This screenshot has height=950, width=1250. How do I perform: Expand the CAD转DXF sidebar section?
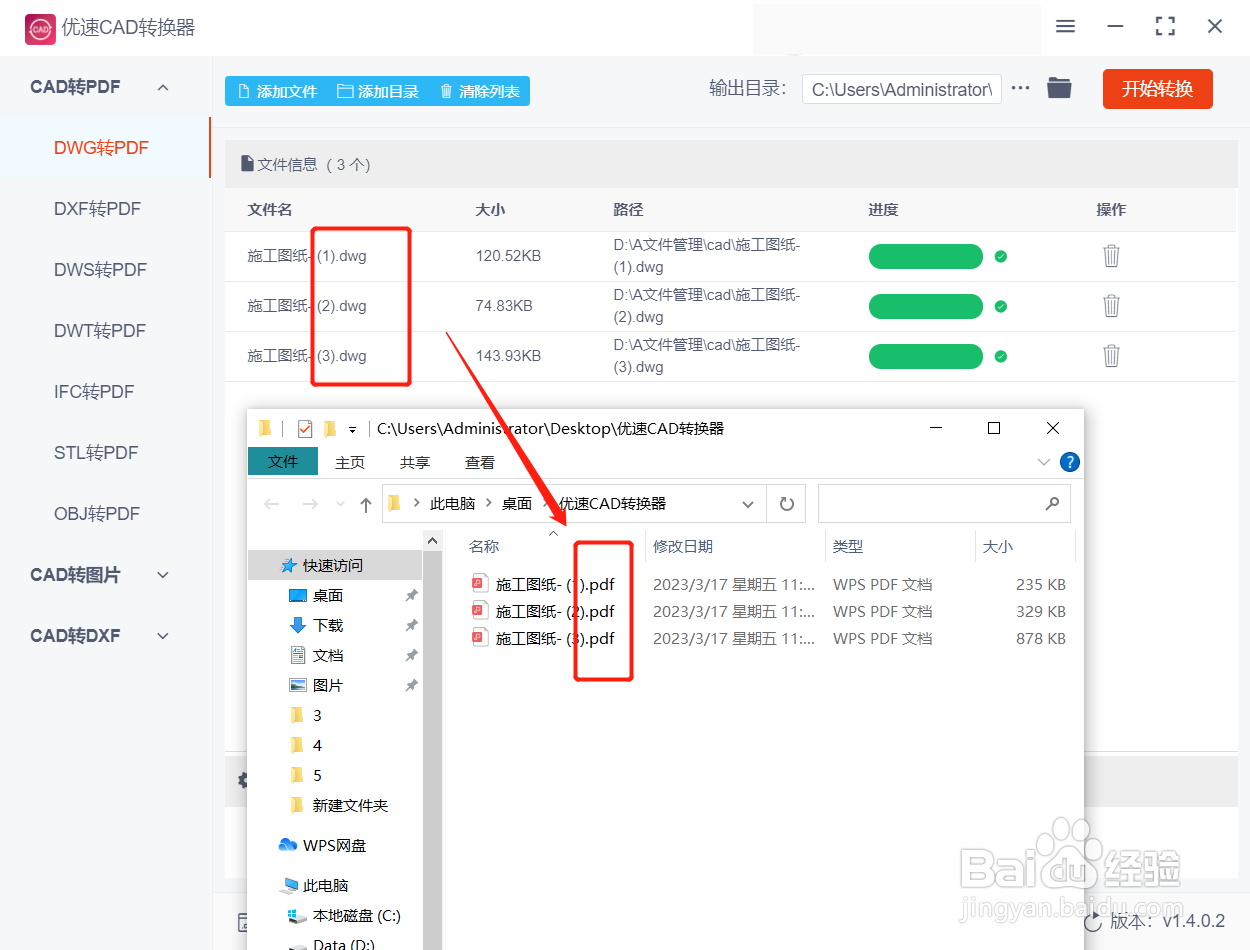163,636
